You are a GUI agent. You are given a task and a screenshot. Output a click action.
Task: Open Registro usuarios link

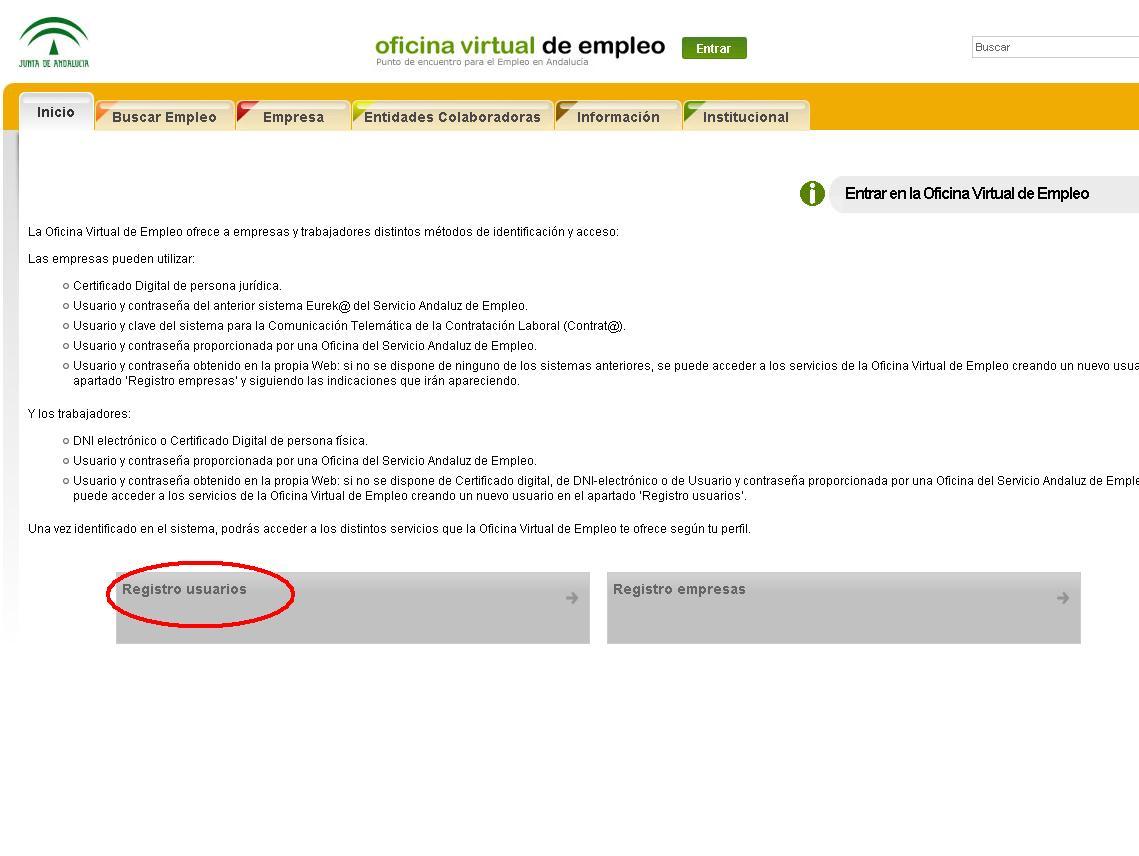(184, 589)
